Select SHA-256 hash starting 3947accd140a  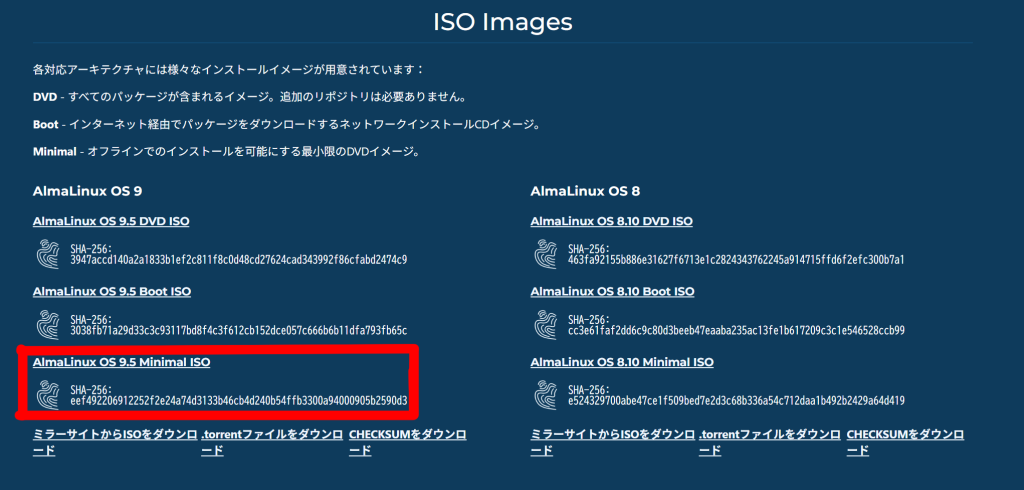pos(238,260)
